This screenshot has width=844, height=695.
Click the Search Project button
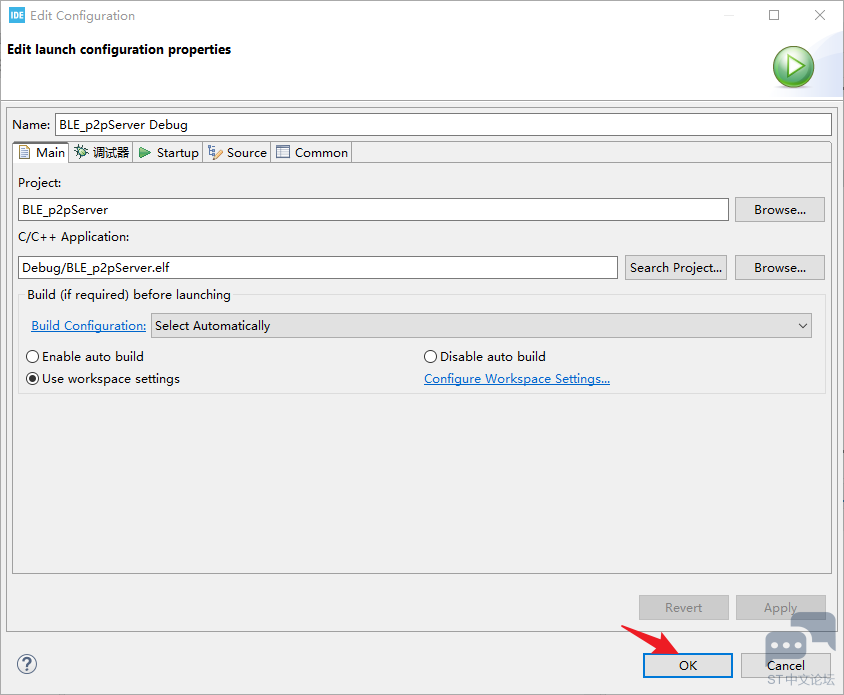point(676,268)
